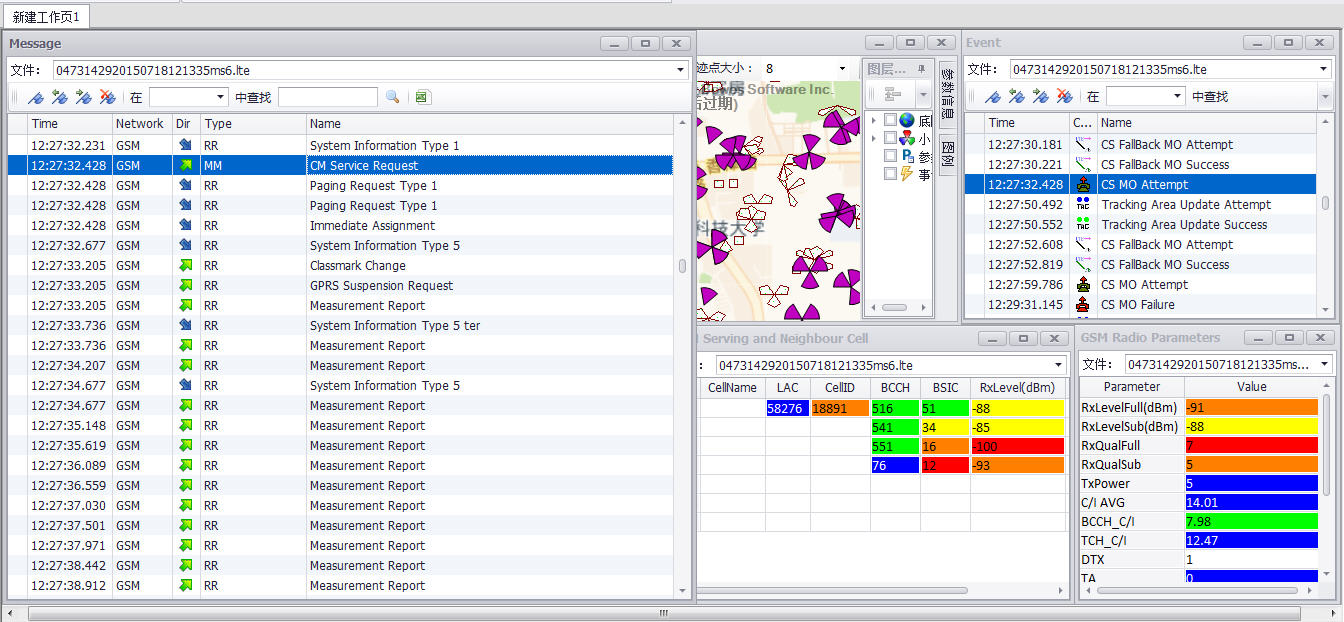Click event icon for 12:27:59.786 CS MO Attempt
Image resolution: width=1344 pixels, height=622 pixels.
tap(1083, 284)
